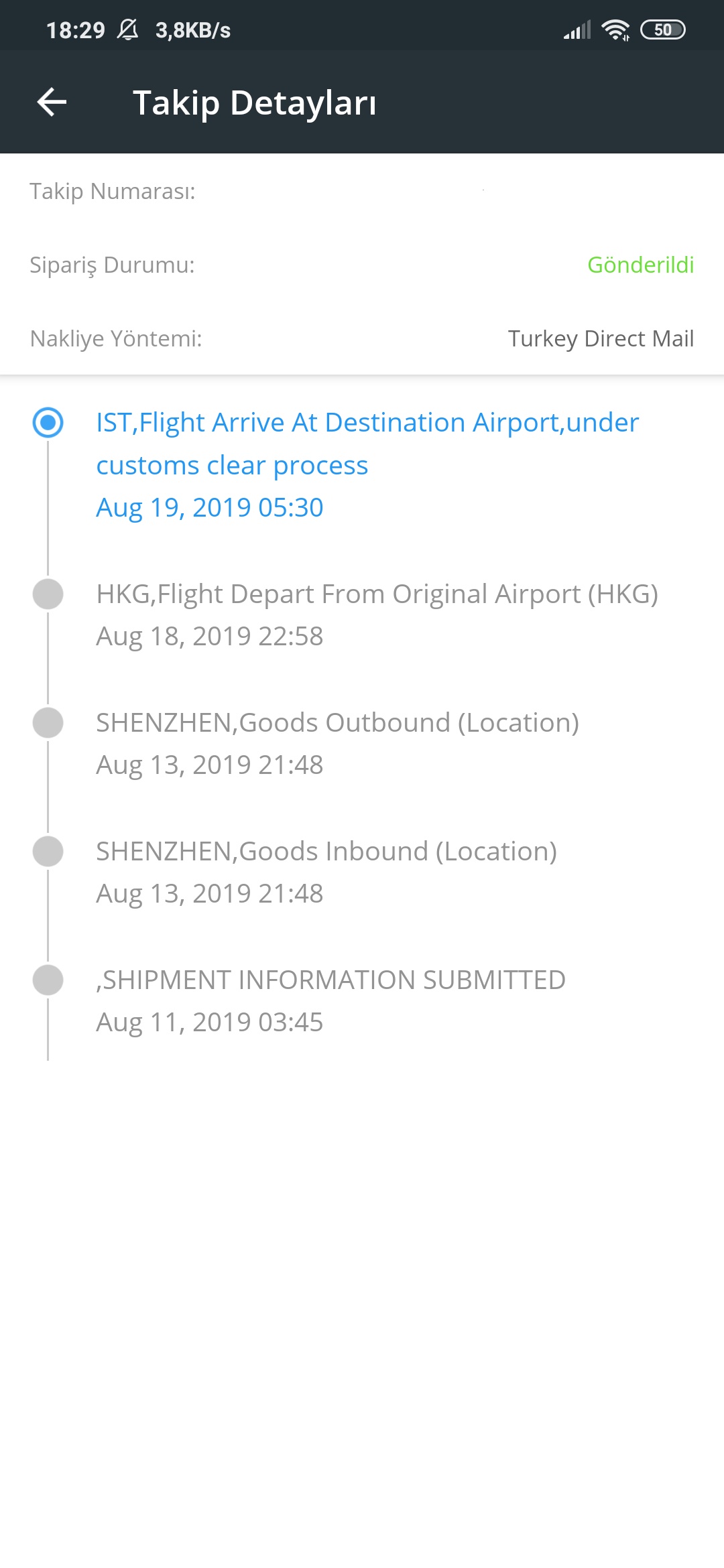Select the Goods Outbound timeline dot
The width and height of the screenshot is (724, 1568).
point(48,722)
